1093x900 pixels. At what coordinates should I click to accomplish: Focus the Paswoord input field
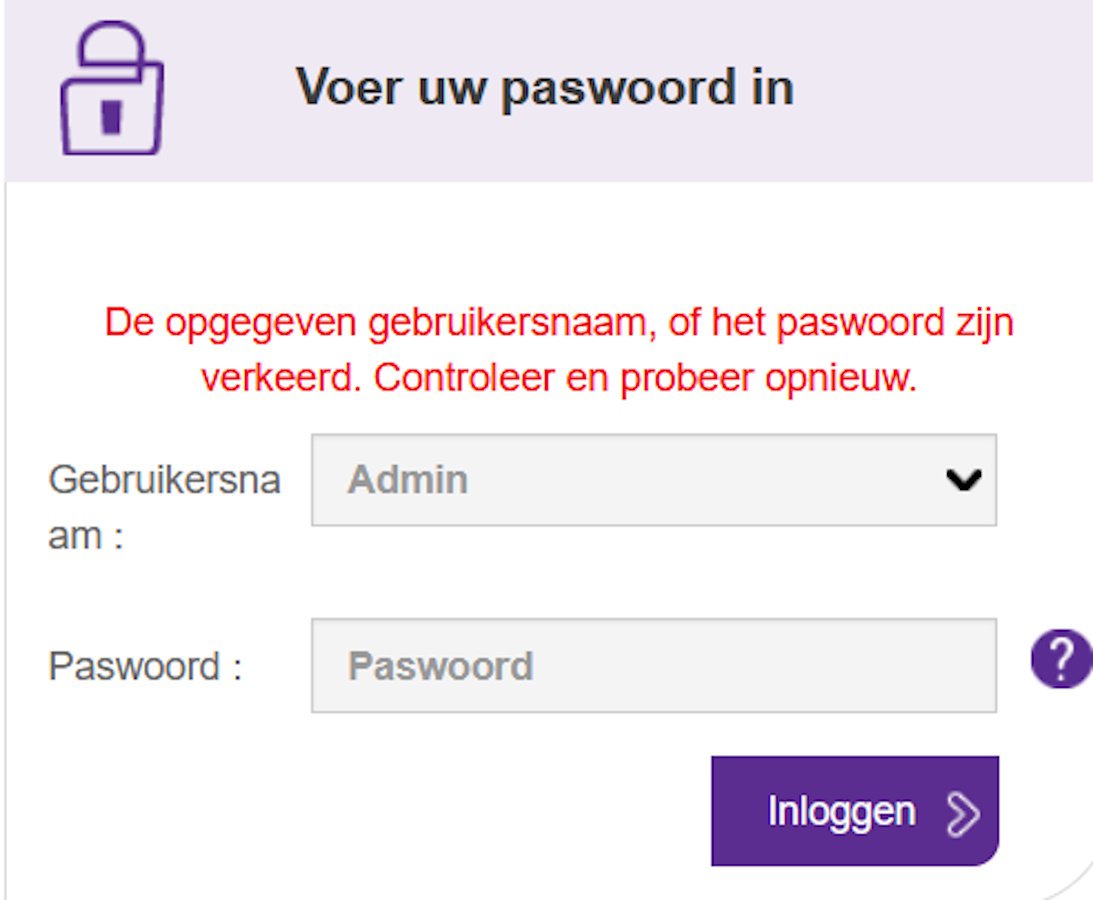click(x=654, y=665)
